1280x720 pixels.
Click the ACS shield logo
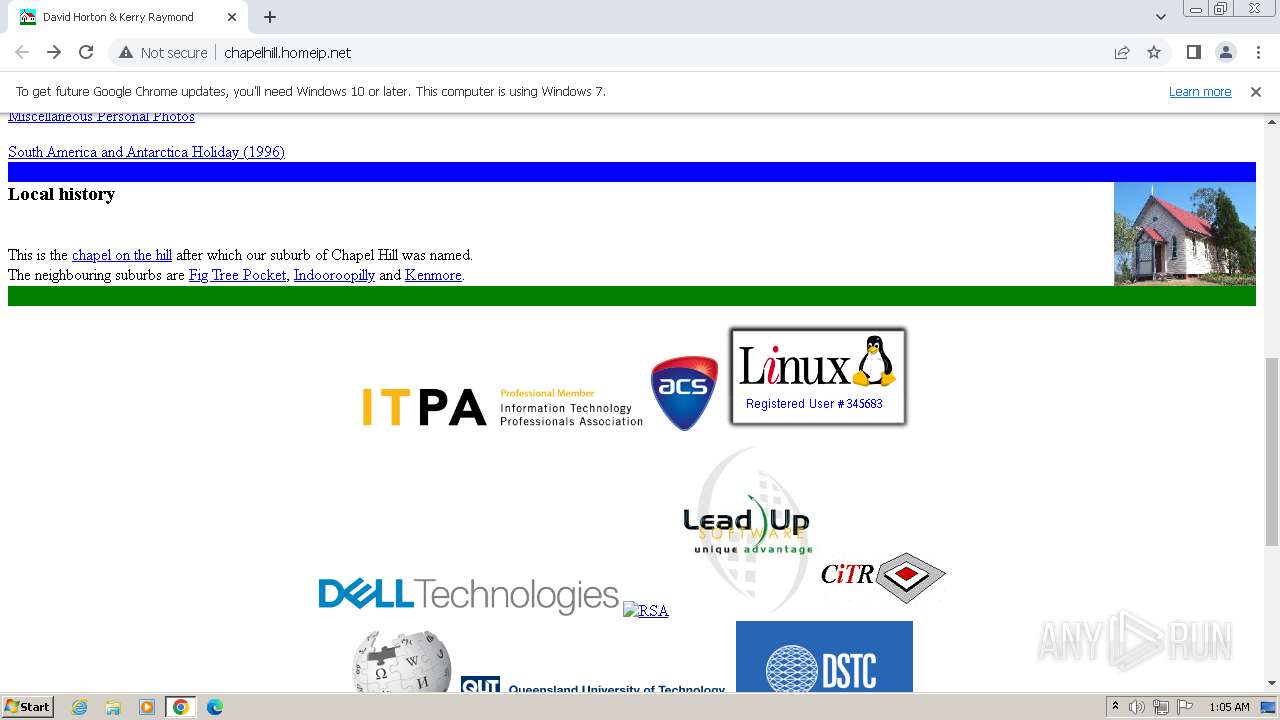point(685,393)
